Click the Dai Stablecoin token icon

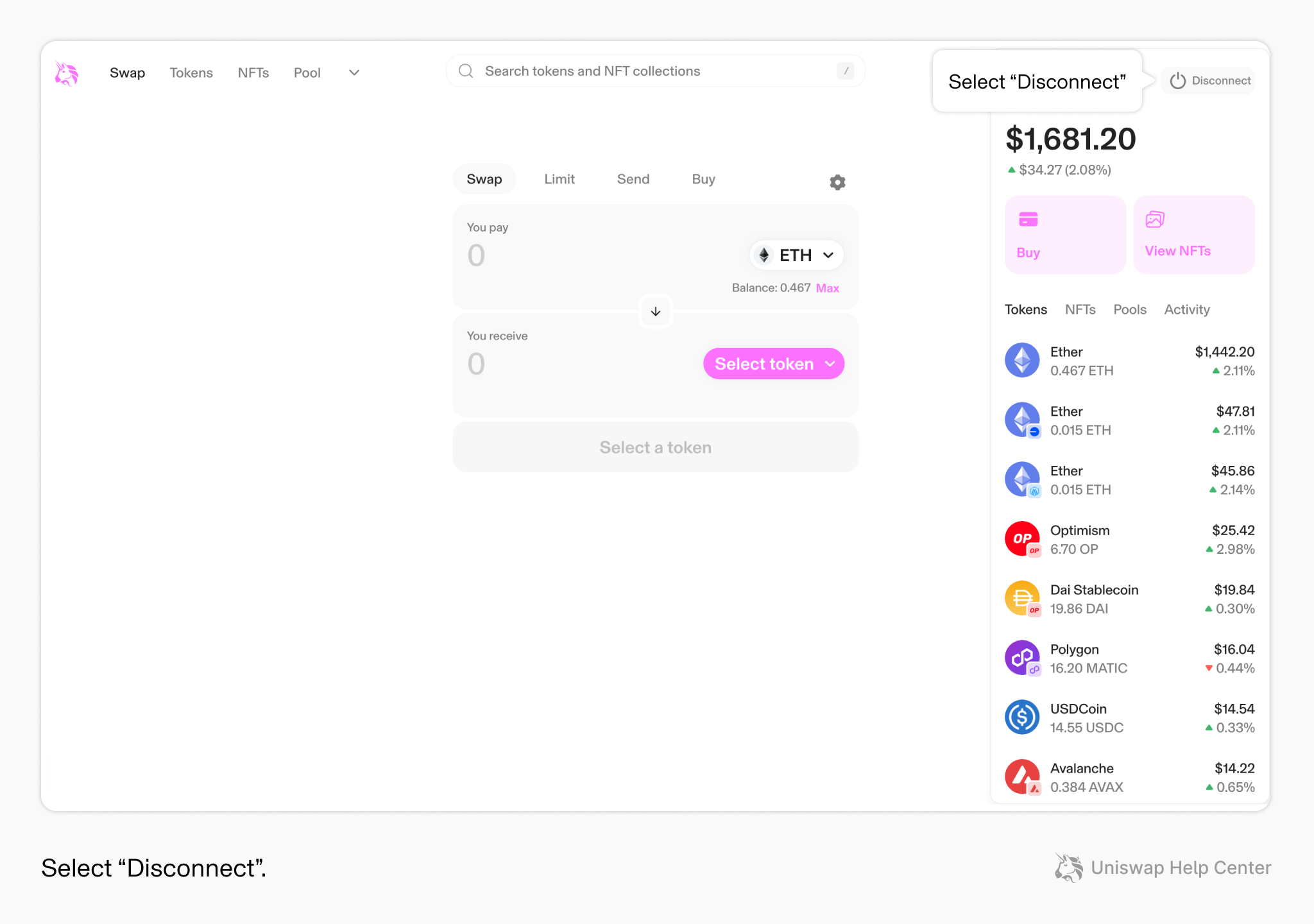pyautogui.click(x=1022, y=599)
